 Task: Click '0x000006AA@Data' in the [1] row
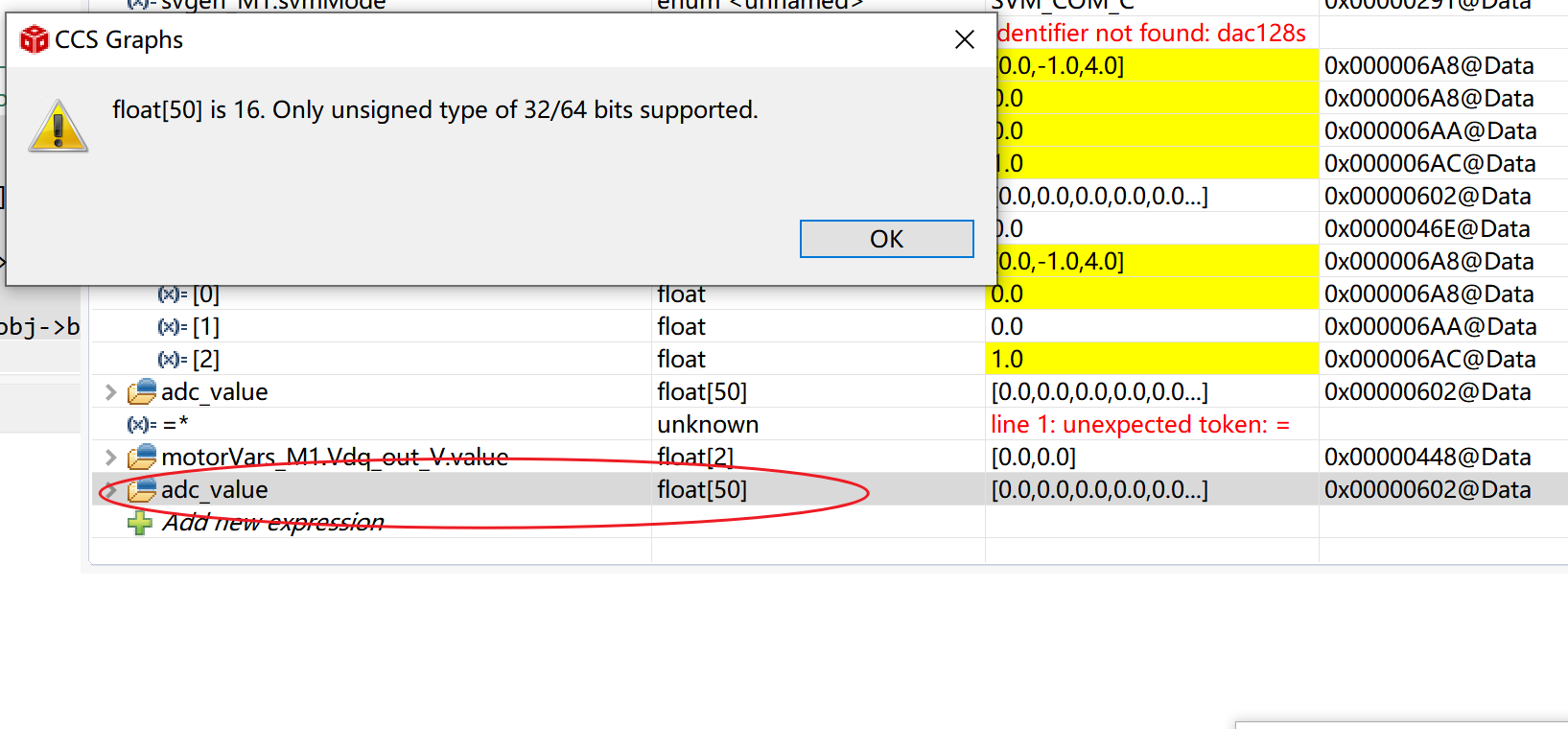[x=1430, y=327]
